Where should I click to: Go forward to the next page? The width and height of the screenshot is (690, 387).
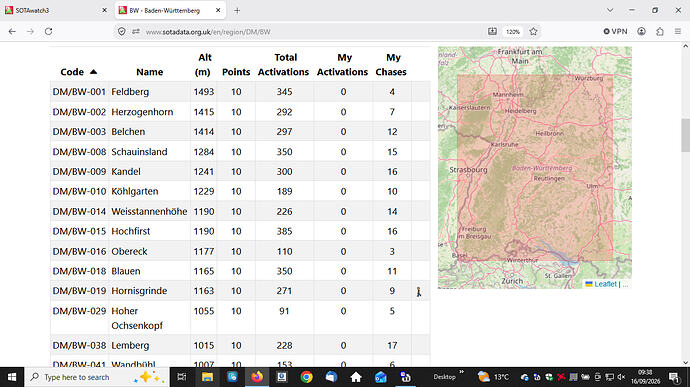[x=30, y=32]
